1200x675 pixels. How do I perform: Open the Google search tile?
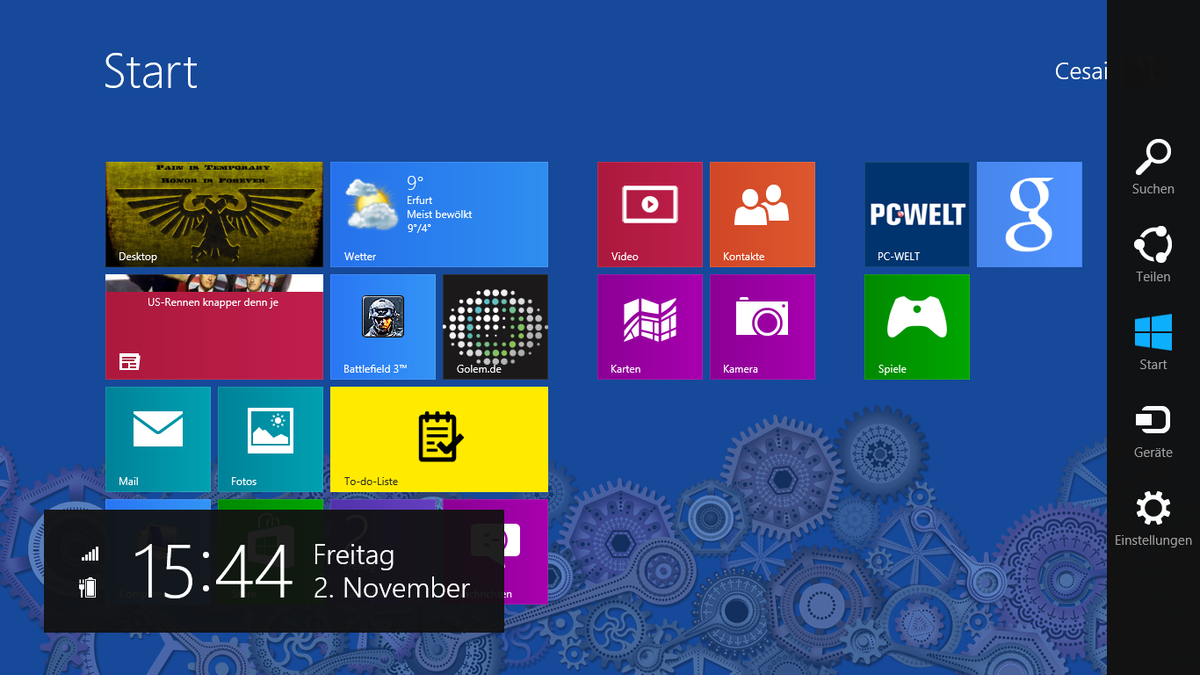[1029, 214]
